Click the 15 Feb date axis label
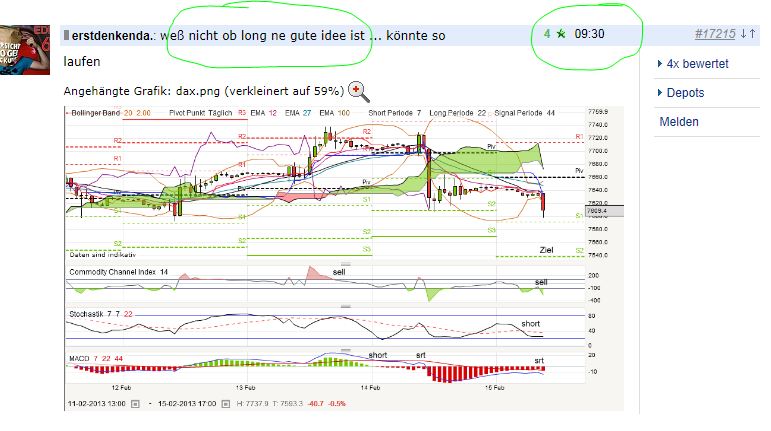 (x=495, y=388)
